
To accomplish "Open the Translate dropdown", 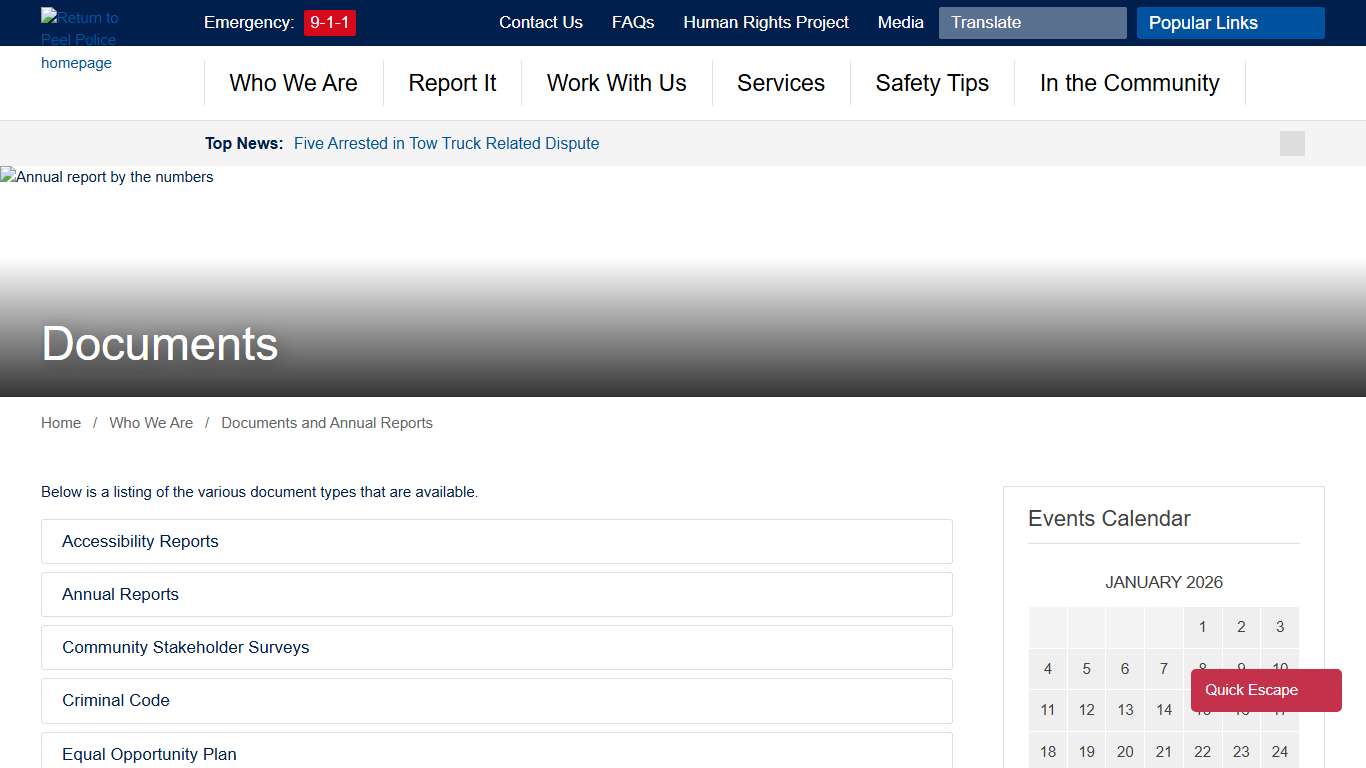I will pos(1032,23).
